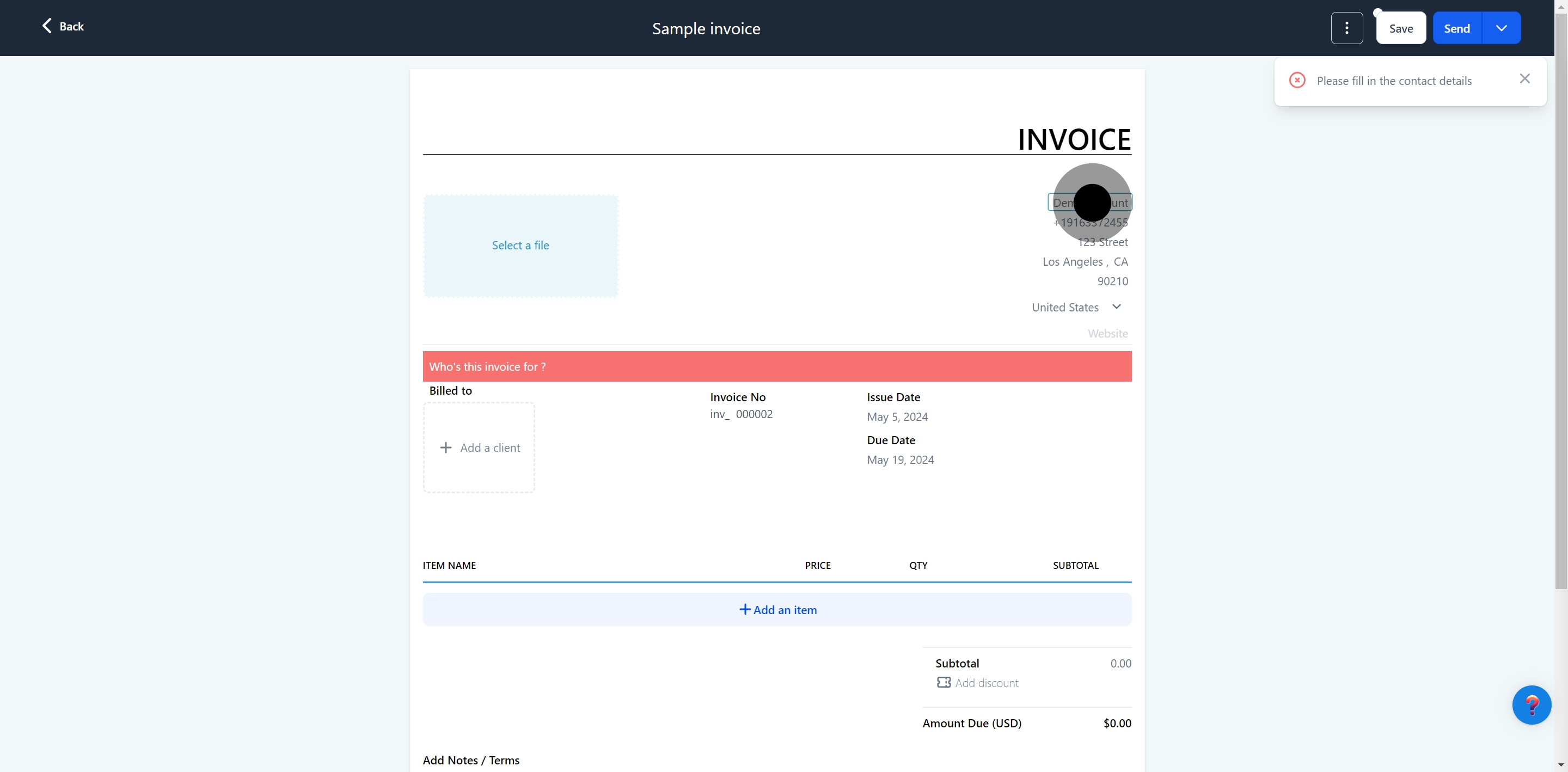Dismiss the contact details error toast
1568x772 pixels.
pos(1524,78)
